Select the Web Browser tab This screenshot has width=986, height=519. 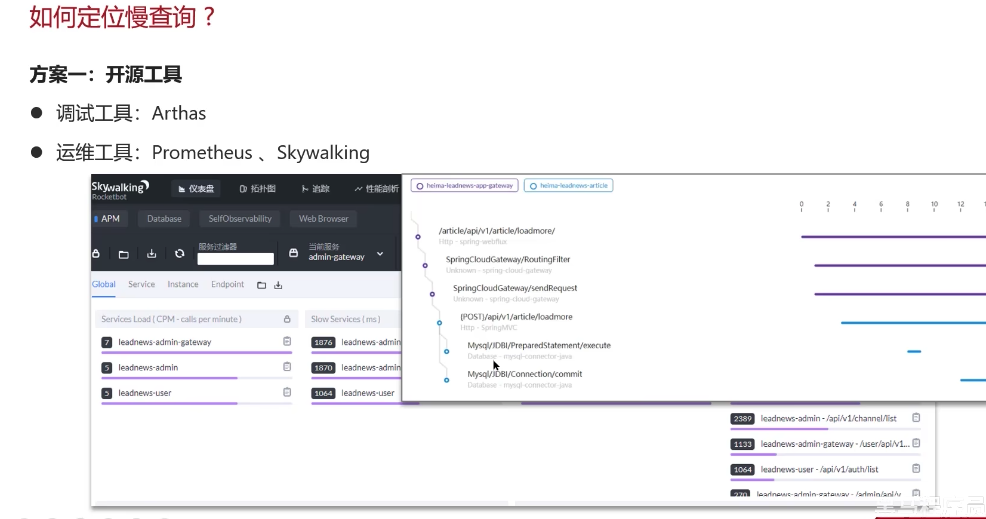point(323,219)
